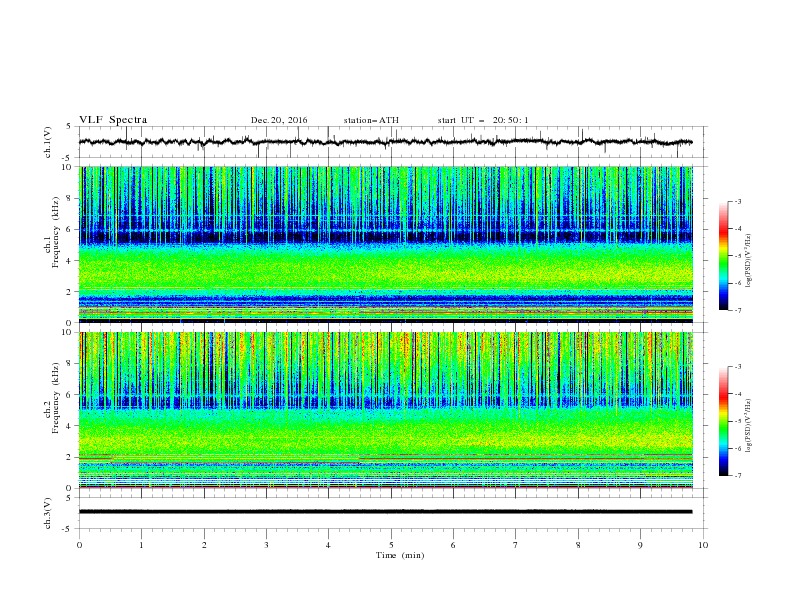
Task: Click the "8" kHz tick on ch.1 frequency axis
Action: [71, 198]
